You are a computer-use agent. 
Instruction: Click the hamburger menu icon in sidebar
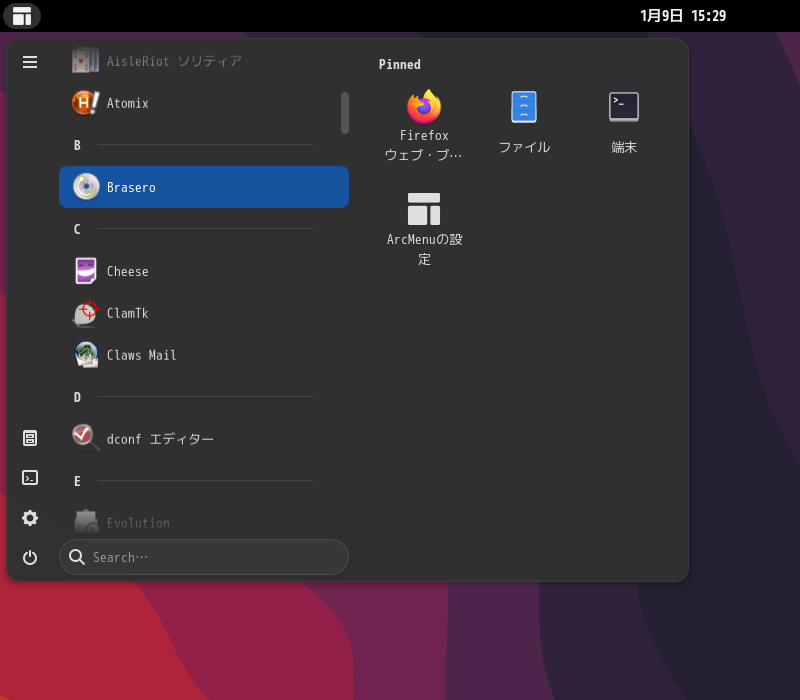coord(30,62)
